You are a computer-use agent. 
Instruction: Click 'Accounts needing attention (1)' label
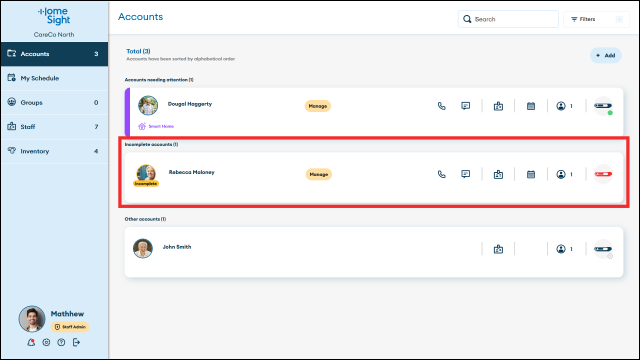tap(159, 80)
